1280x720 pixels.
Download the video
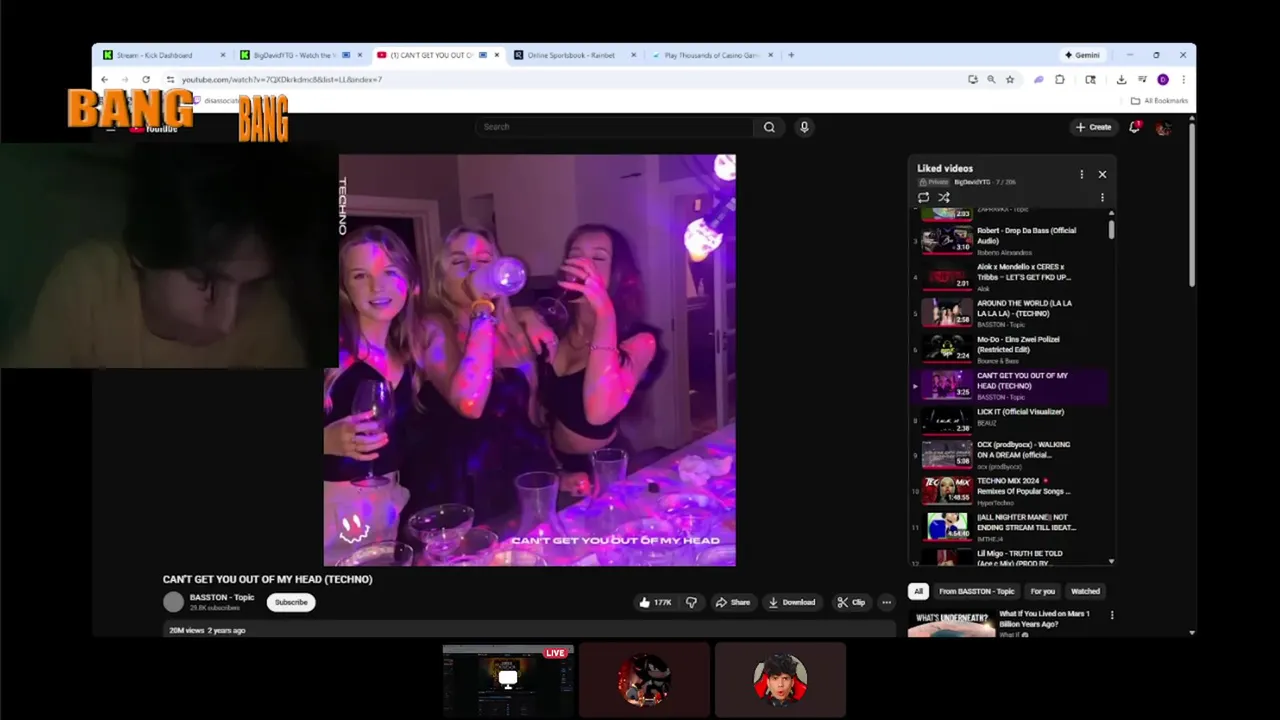(x=791, y=602)
